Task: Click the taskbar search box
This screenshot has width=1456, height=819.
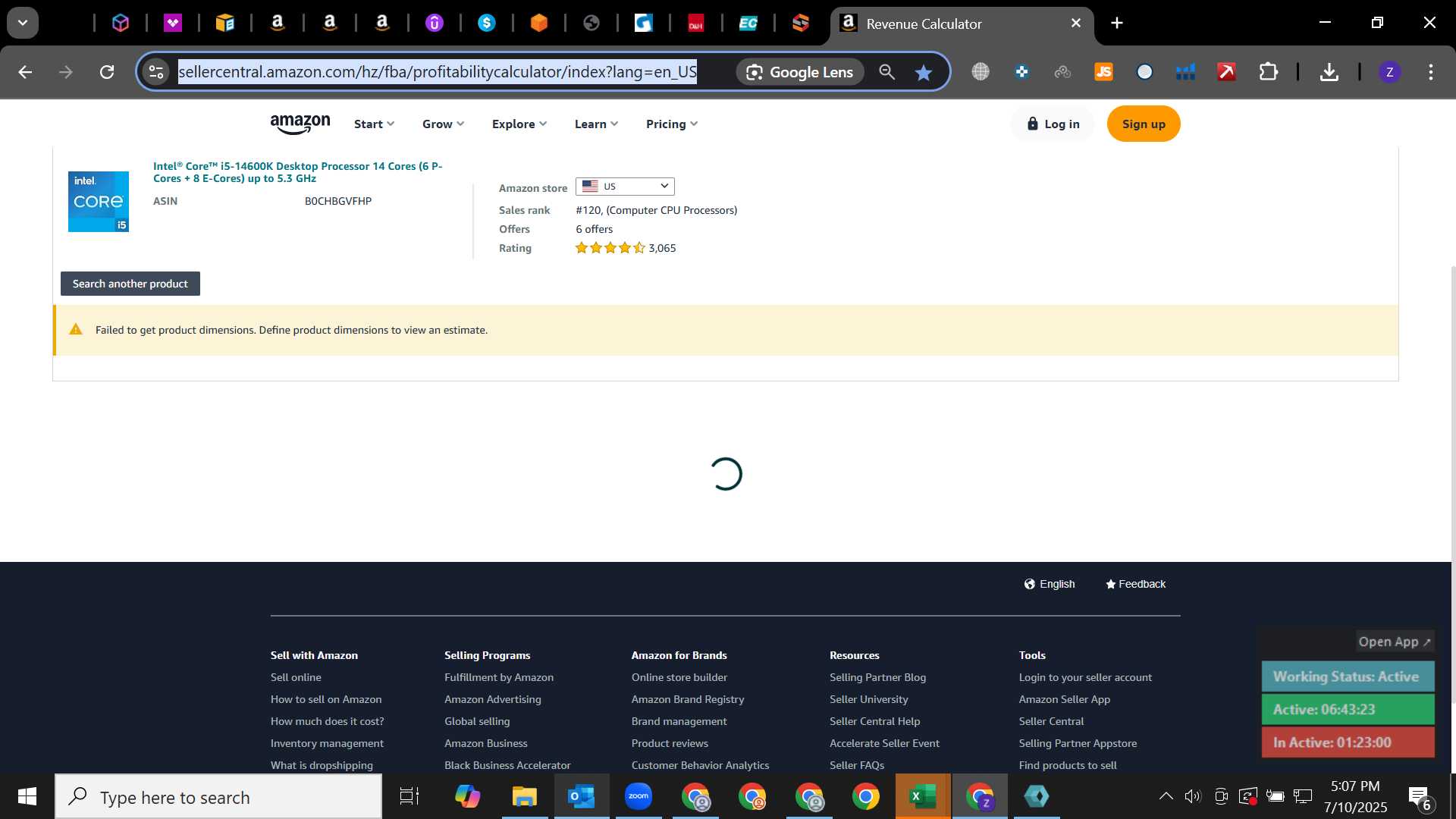Action: coord(218,797)
